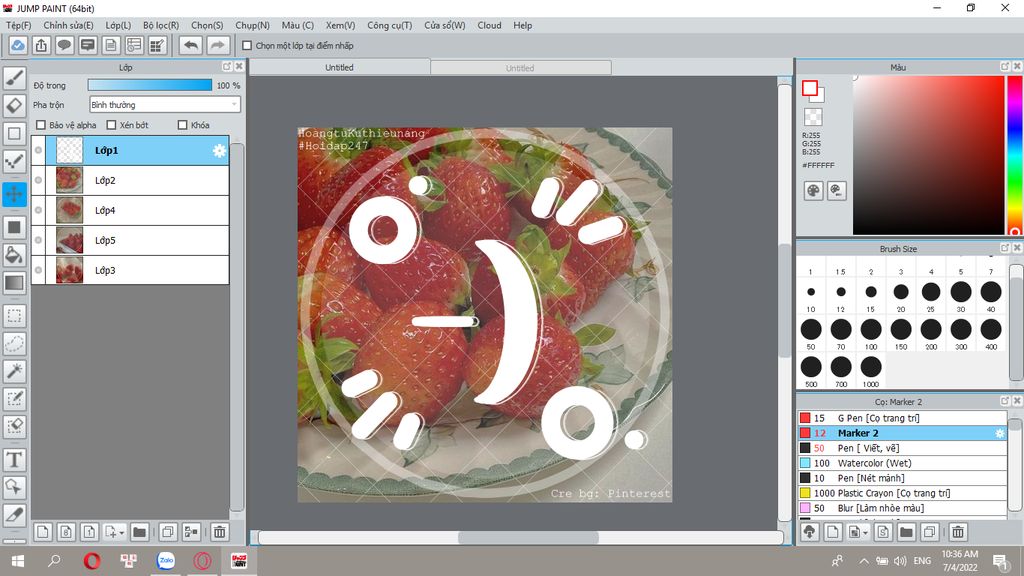Screen dimensions: 1024x576
Task: Select the Text tool
Action: (x=14, y=460)
